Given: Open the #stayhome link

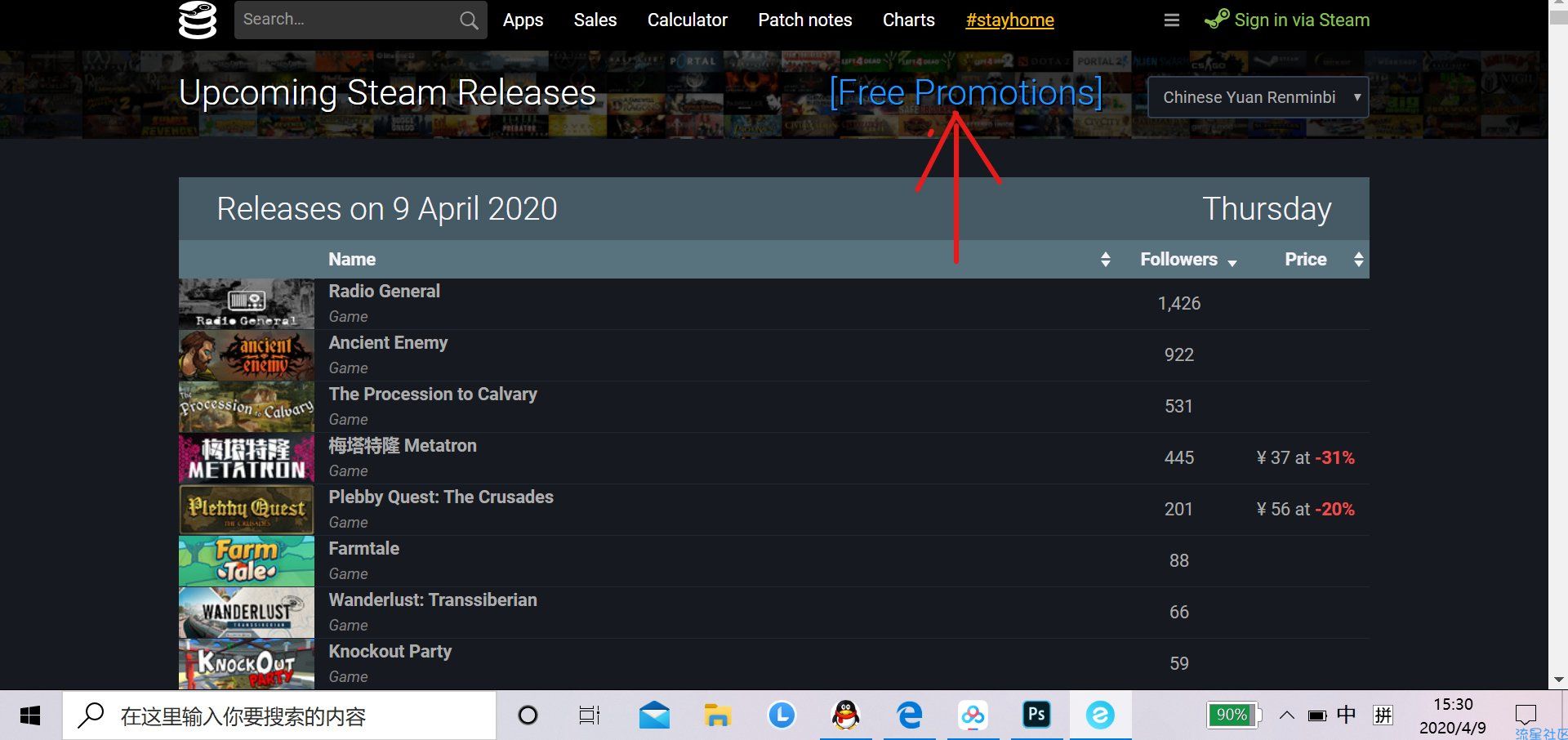Looking at the screenshot, I should 1010,20.
